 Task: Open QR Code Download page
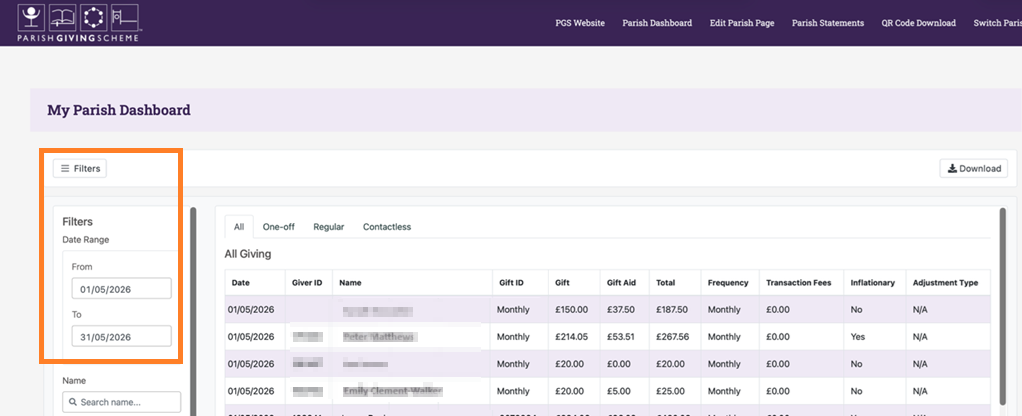click(918, 23)
